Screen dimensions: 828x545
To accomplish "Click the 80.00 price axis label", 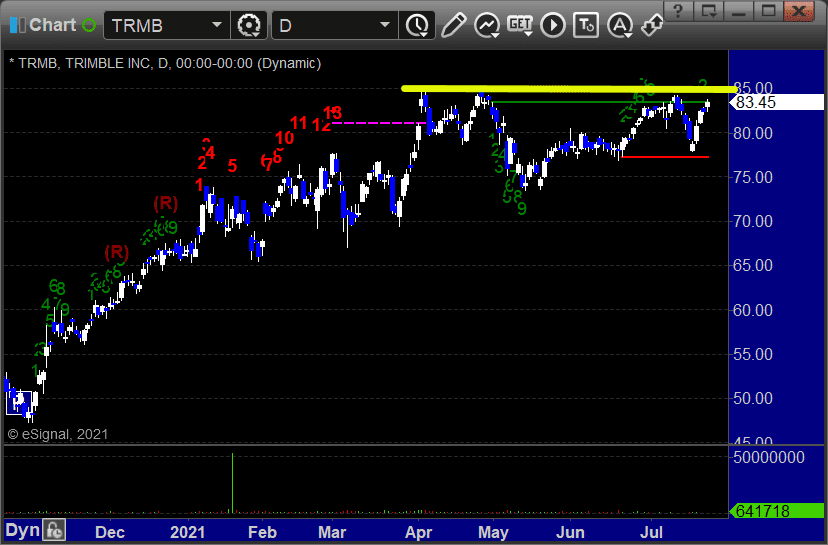I will pyautogui.click(x=752, y=133).
